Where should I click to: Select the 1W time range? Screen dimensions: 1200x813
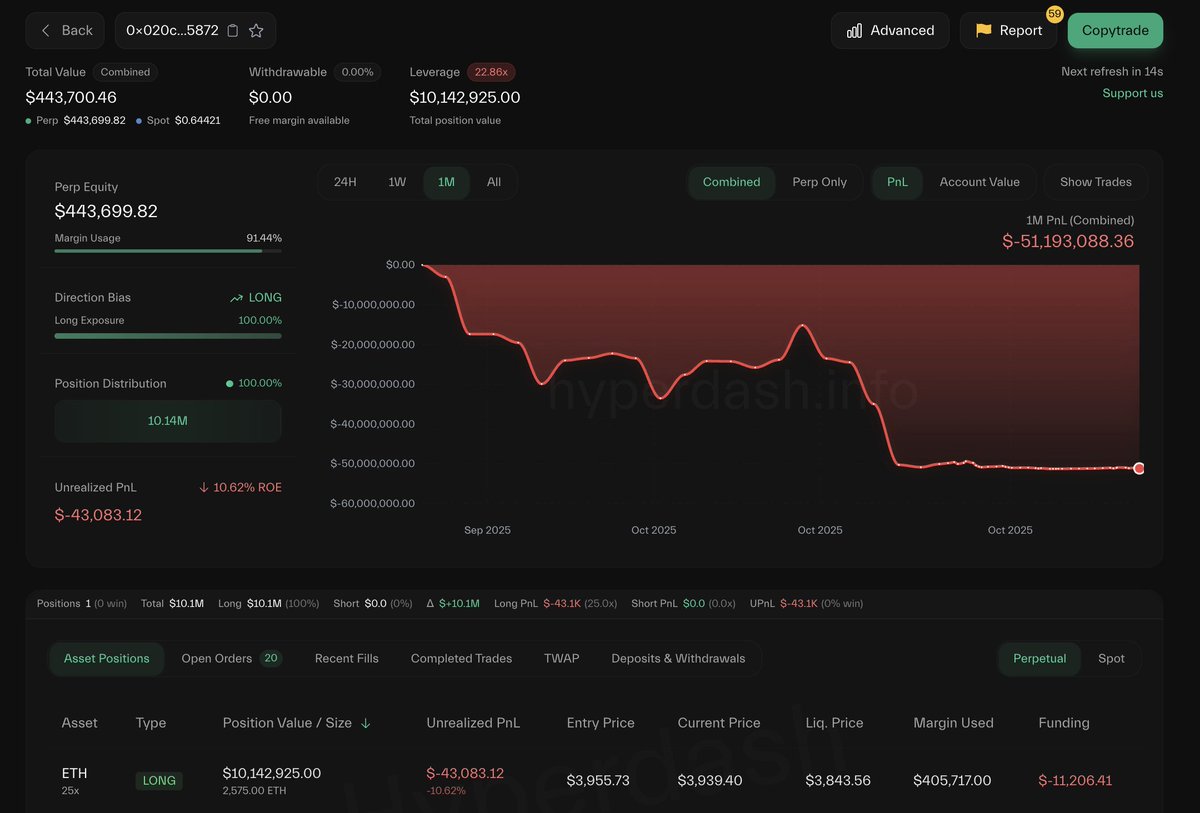(x=397, y=182)
